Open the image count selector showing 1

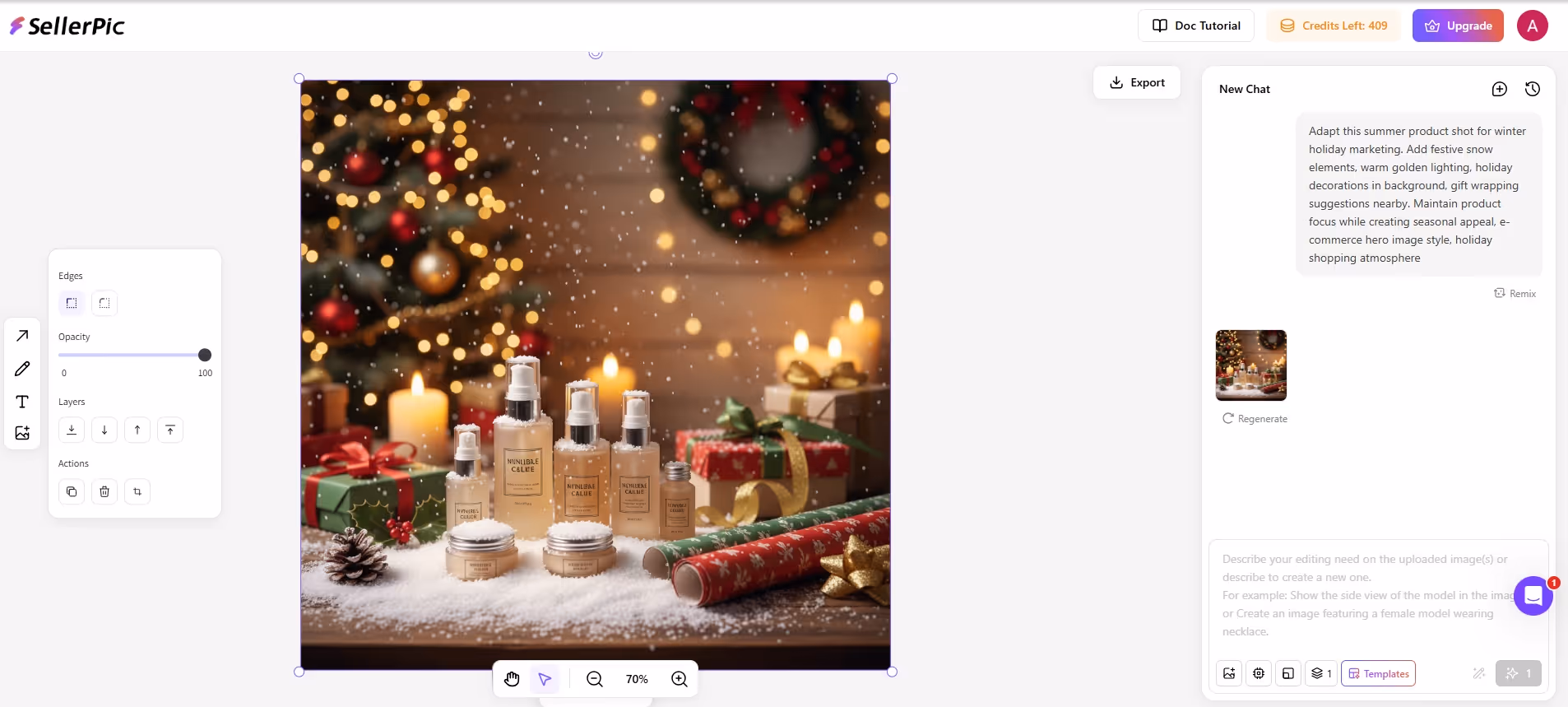point(1321,673)
